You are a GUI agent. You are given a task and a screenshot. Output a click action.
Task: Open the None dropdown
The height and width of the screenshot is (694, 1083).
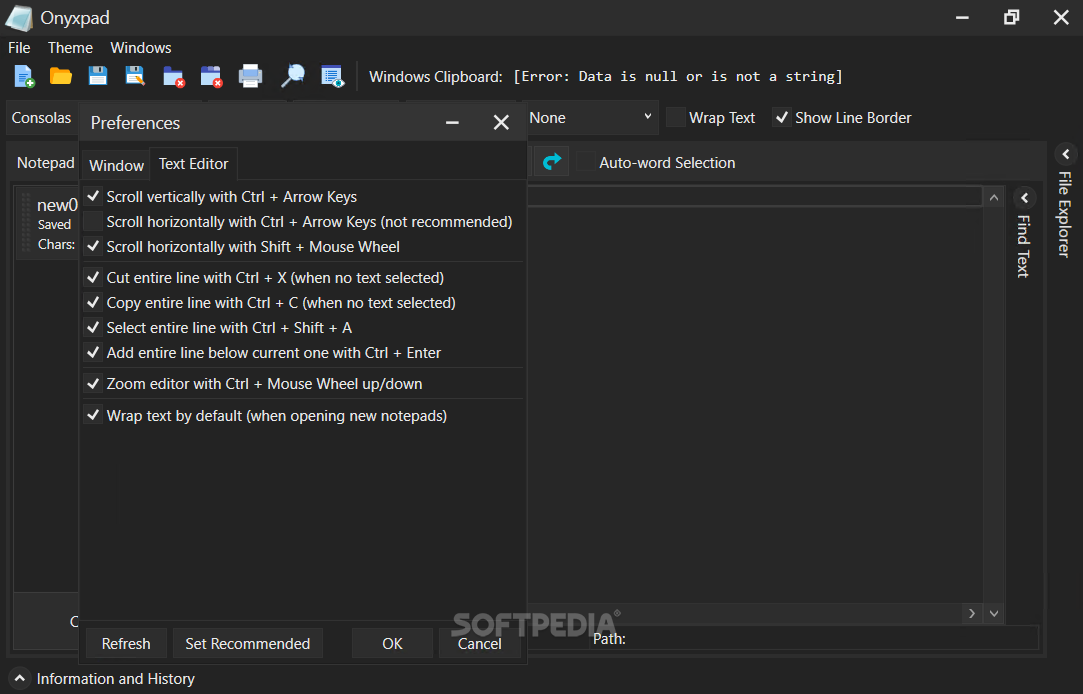tap(591, 118)
